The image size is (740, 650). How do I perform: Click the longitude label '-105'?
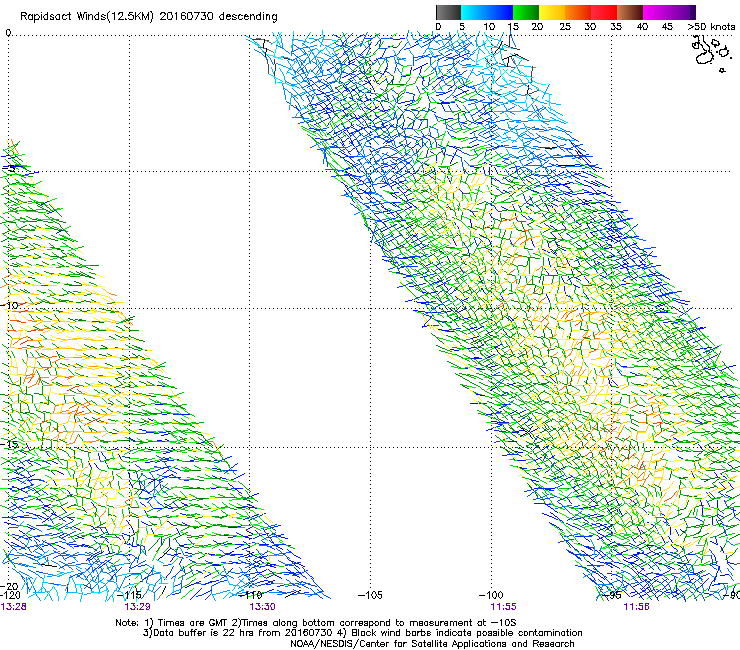[x=370, y=595]
